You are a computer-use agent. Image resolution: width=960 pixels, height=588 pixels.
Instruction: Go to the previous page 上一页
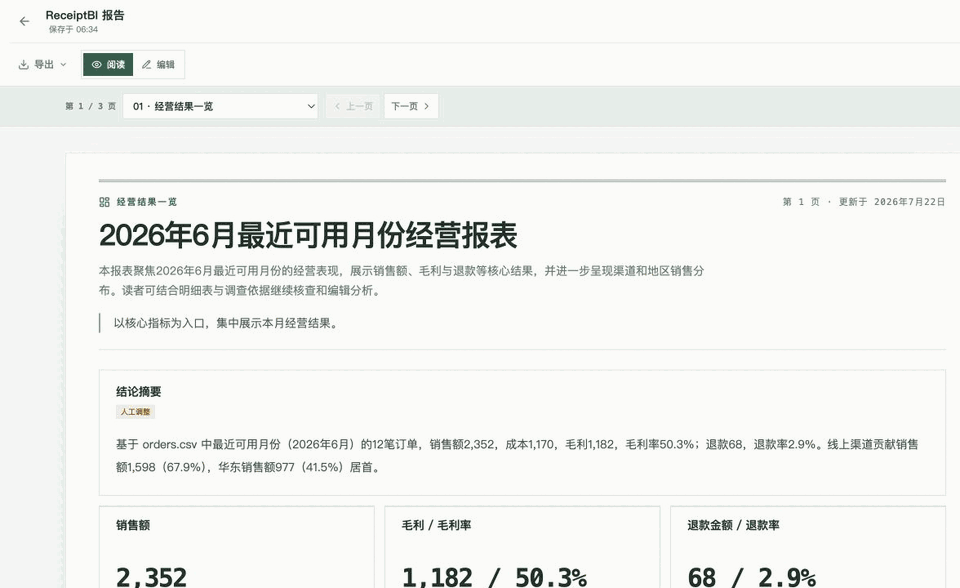pyautogui.click(x=353, y=106)
